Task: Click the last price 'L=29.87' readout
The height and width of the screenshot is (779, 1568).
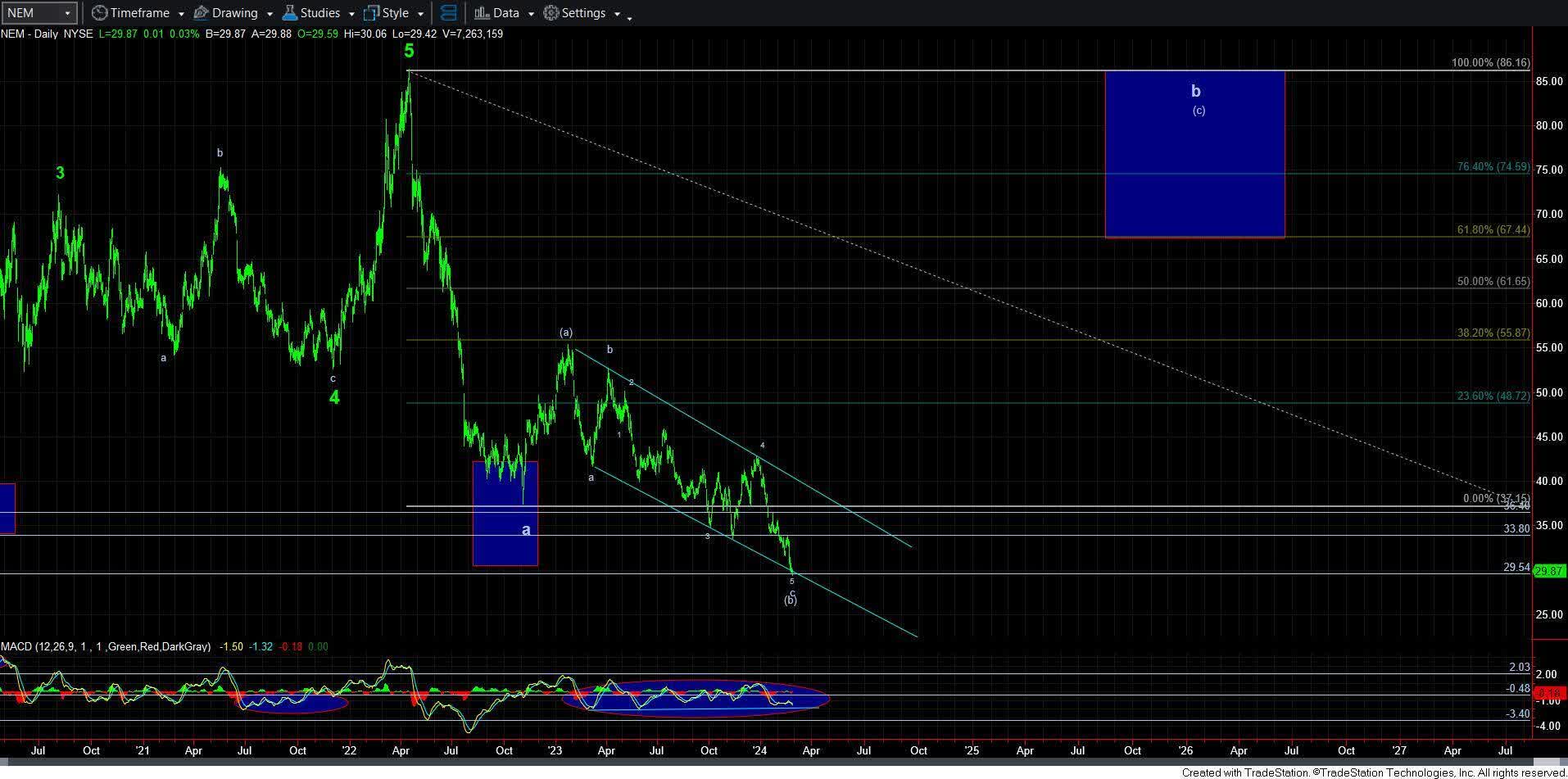Action: pos(116,34)
